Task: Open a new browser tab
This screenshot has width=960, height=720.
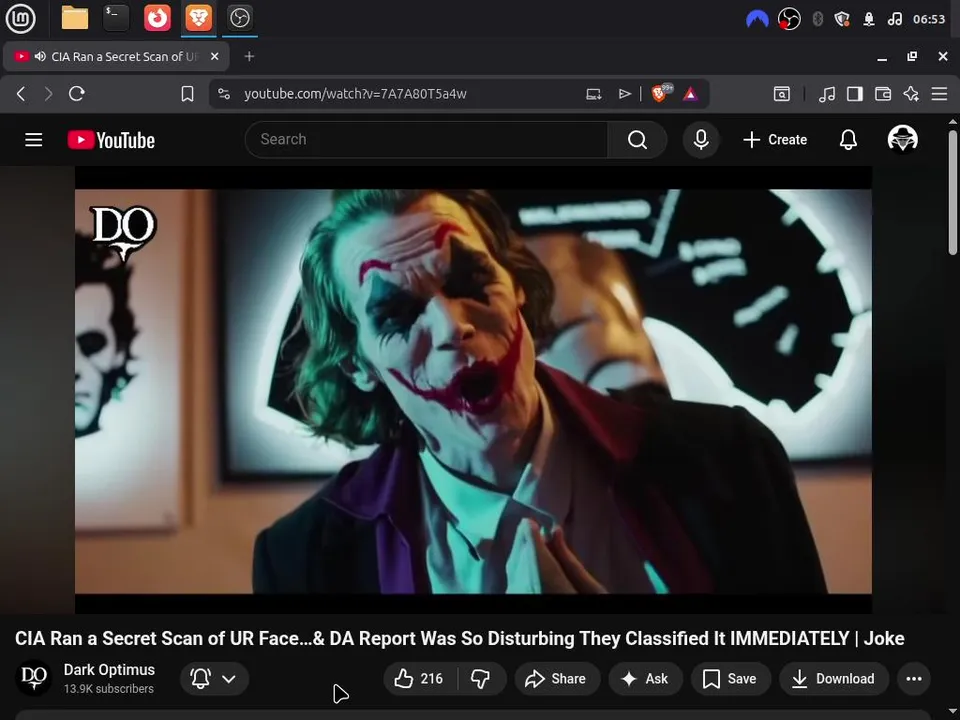Action: point(249,56)
